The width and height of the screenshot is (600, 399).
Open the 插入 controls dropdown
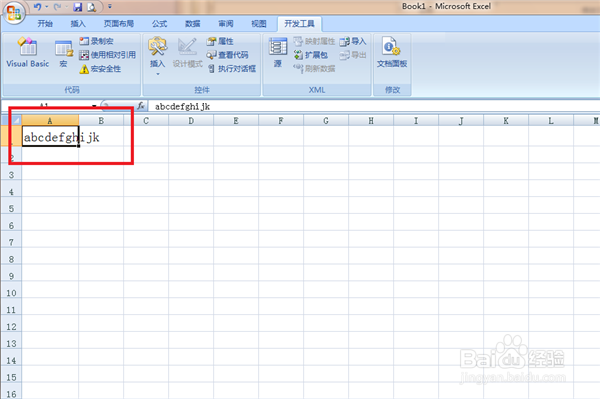(157, 55)
